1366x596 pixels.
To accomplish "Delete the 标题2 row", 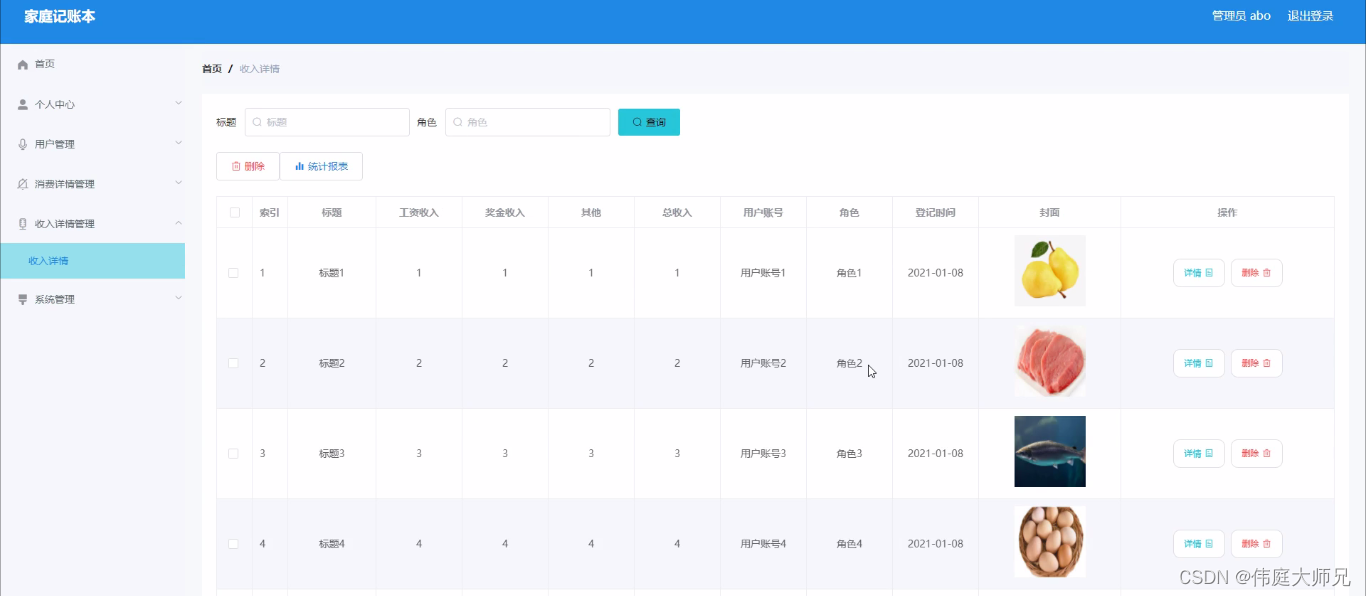I will [x=1257, y=363].
